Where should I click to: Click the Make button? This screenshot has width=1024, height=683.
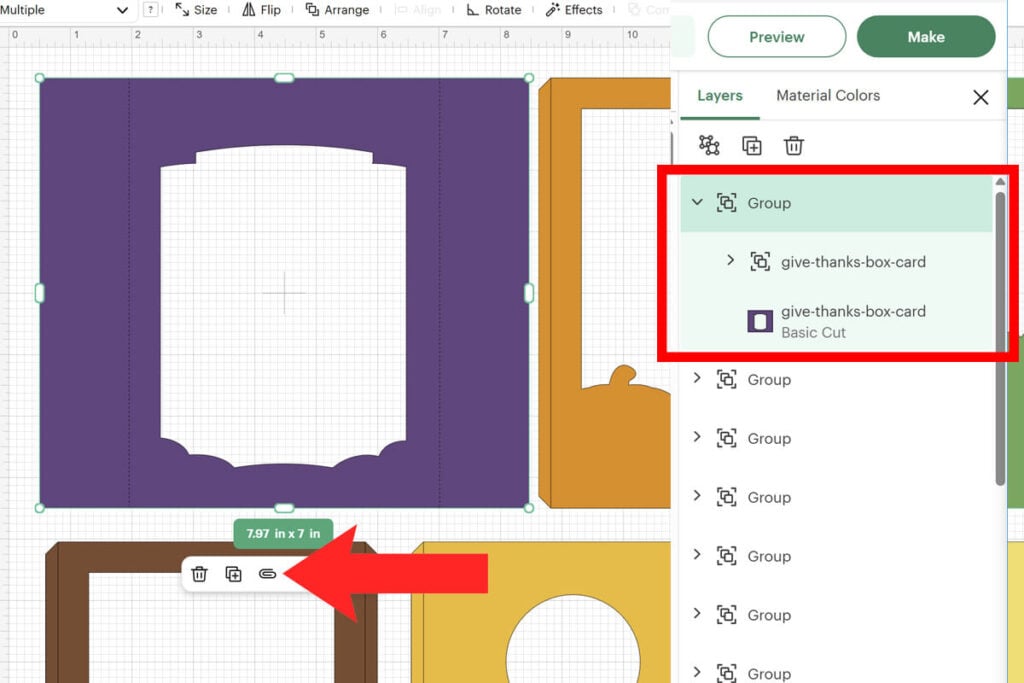click(x=925, y=37)
